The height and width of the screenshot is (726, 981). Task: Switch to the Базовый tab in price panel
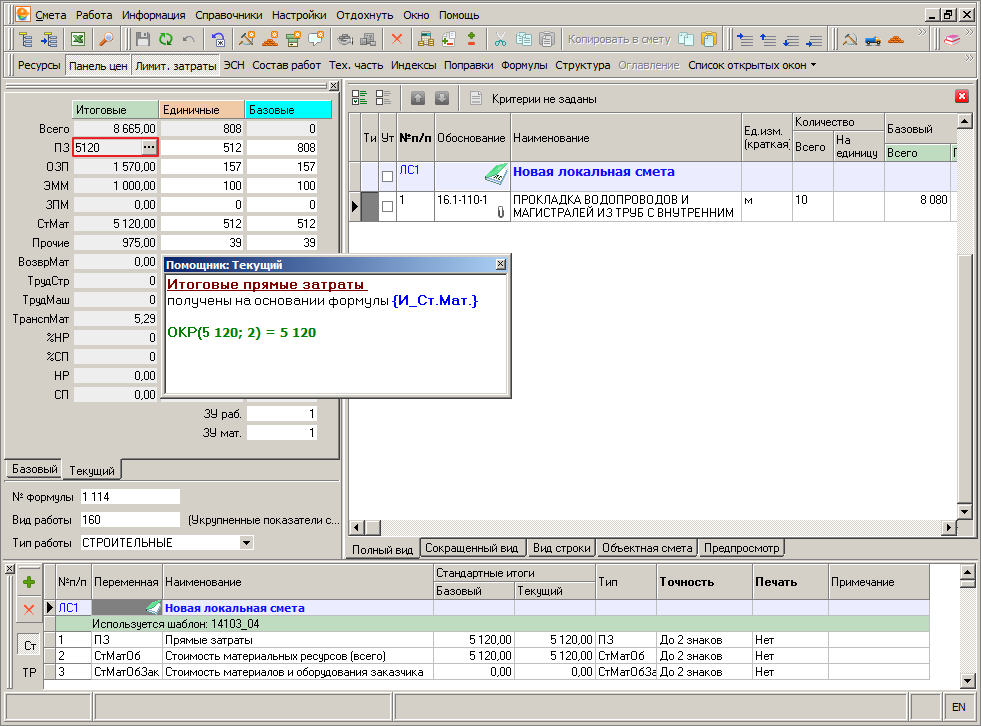pos(35,469)
